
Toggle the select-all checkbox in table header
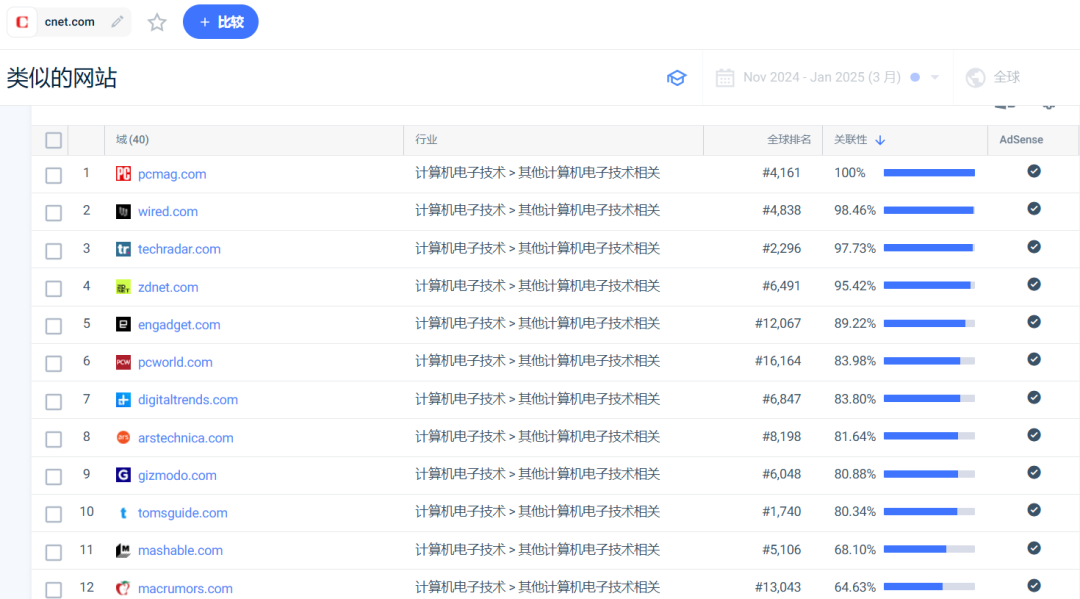click(54, 140)
